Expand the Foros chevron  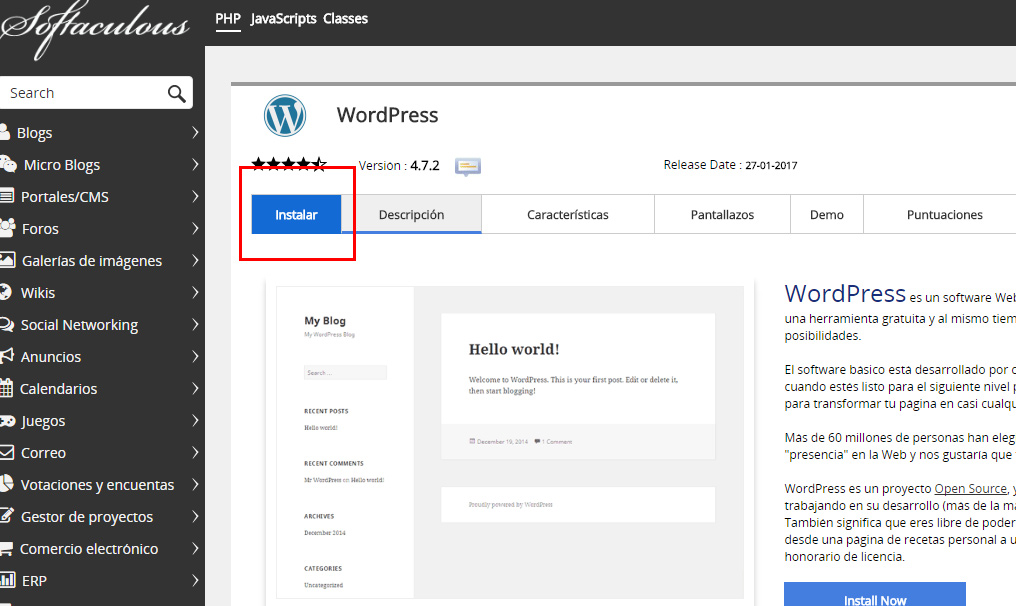195,228
